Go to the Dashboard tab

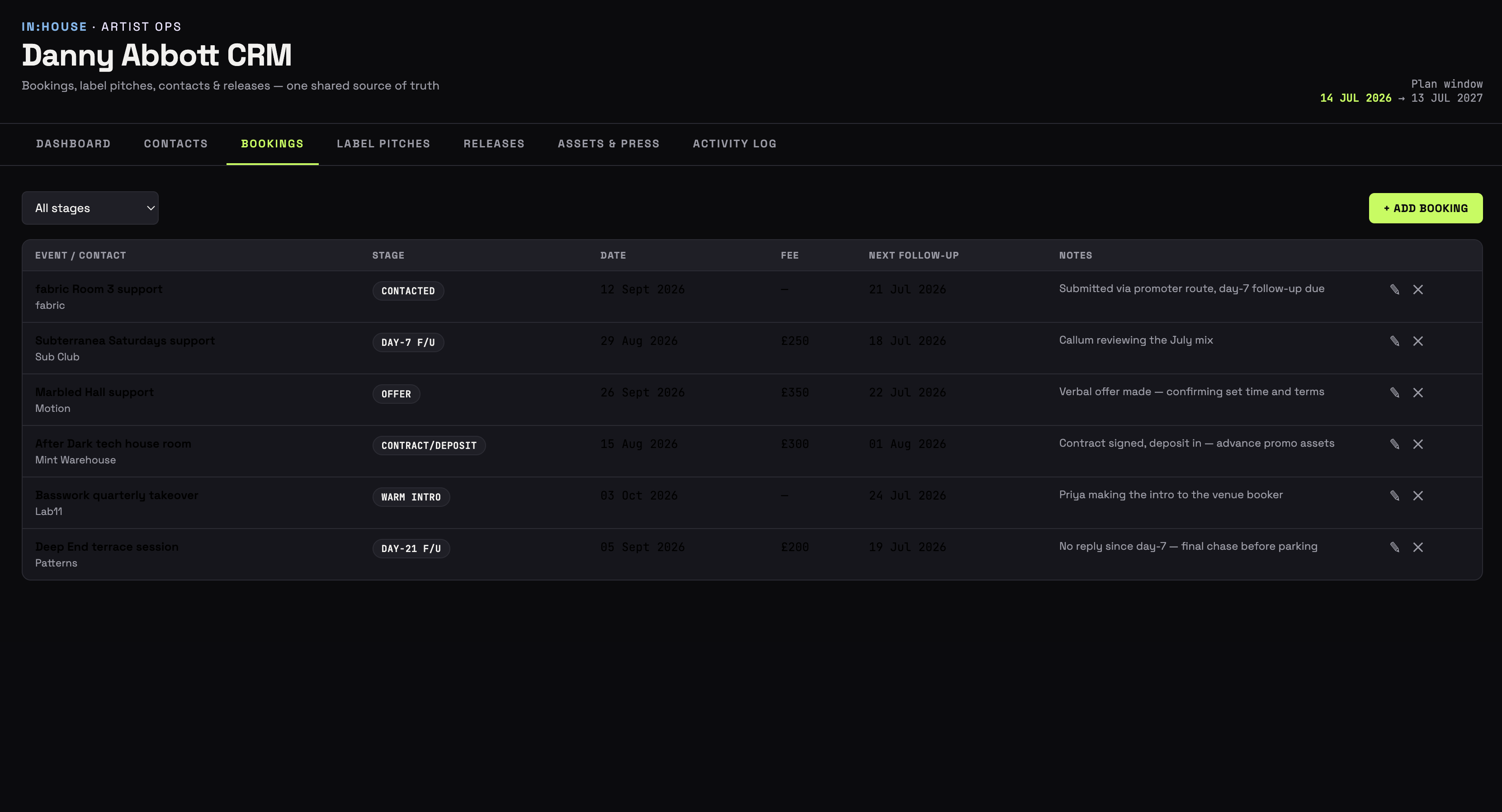click(73, 144)
